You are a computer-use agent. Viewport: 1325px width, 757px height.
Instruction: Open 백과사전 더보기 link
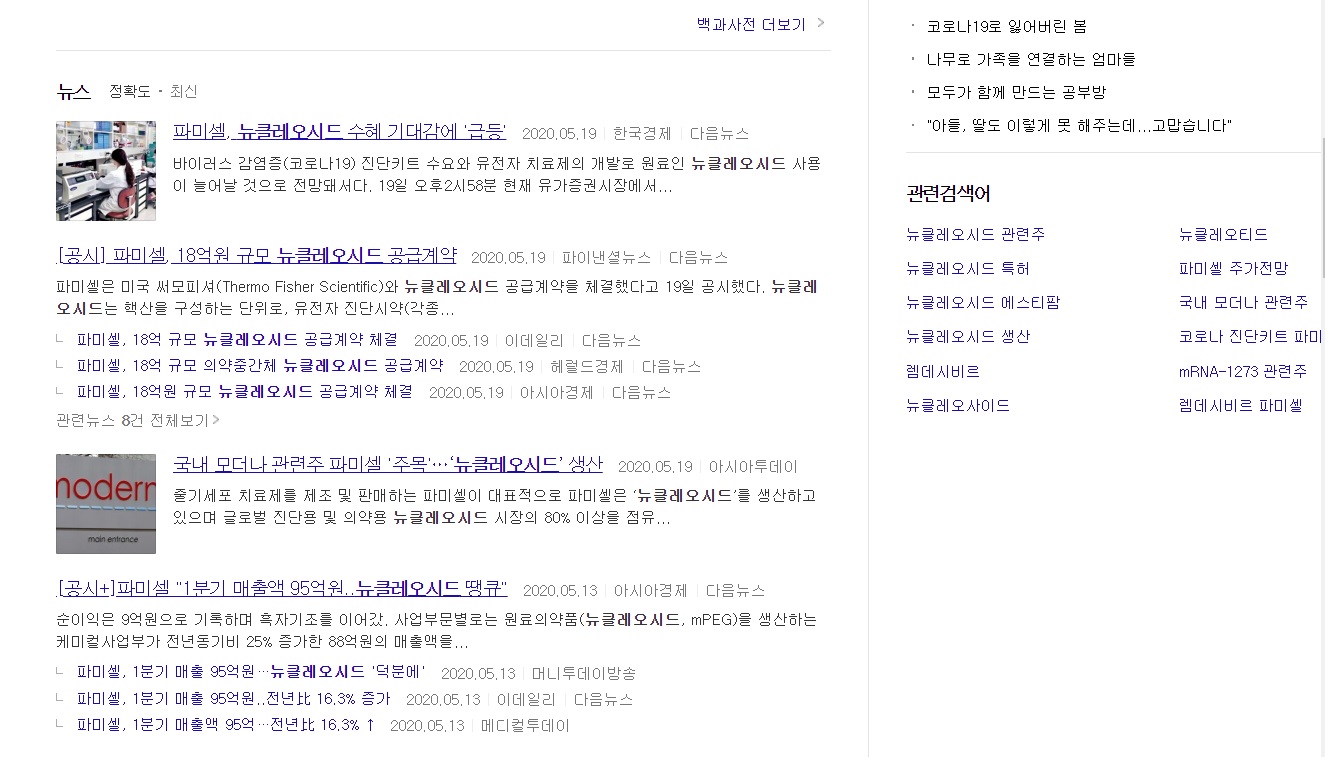click(x=751, y=24)
